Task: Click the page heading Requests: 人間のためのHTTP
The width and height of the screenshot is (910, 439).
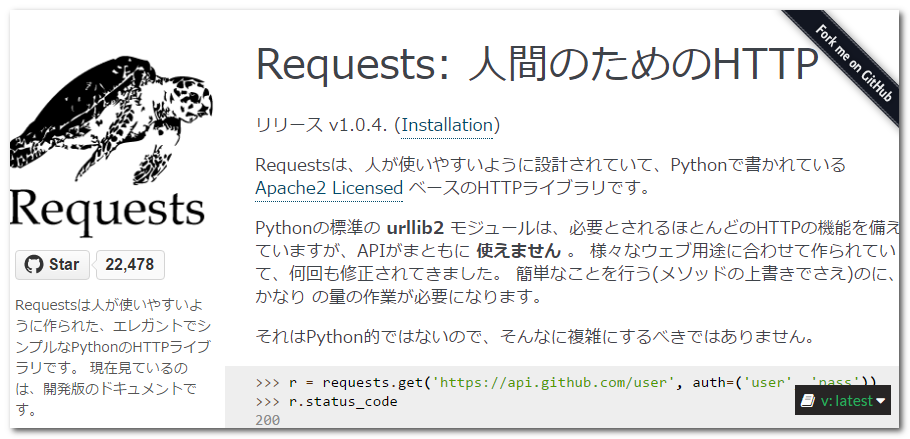Action: pos(537,65)
